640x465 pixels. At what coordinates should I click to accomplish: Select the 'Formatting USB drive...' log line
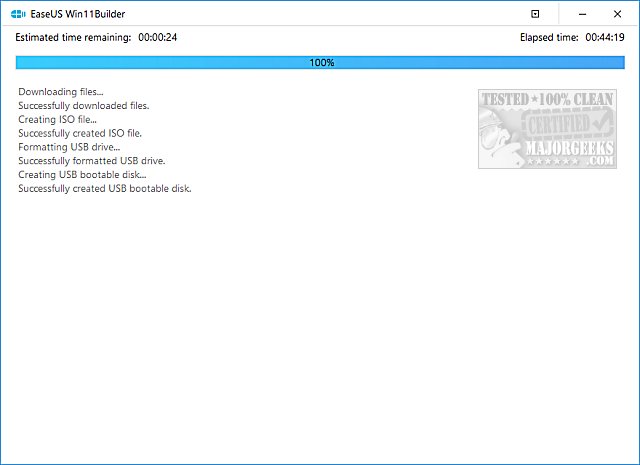69,147
